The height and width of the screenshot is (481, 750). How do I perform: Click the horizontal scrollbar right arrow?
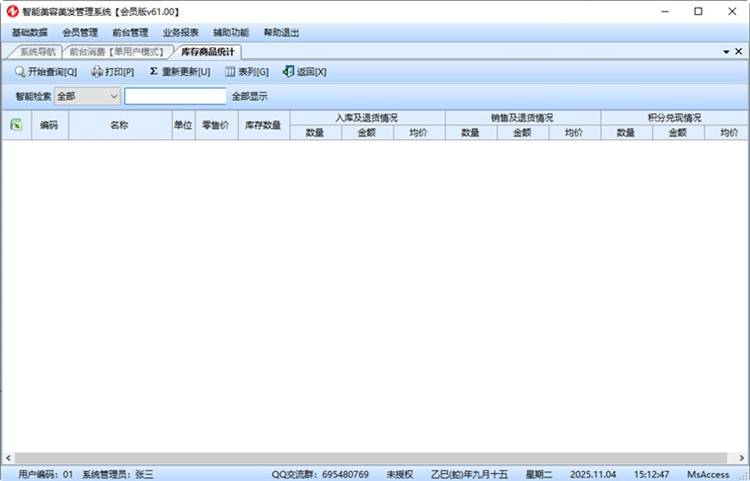click(742, 458)
